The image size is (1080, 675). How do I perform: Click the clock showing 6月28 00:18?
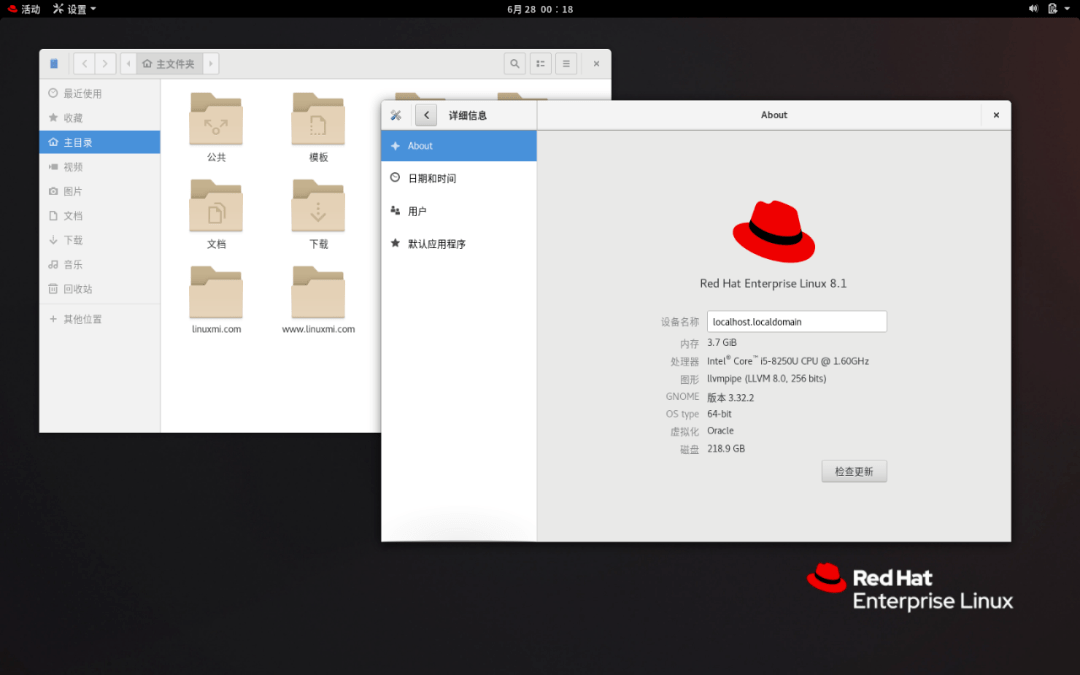(540, 9)
